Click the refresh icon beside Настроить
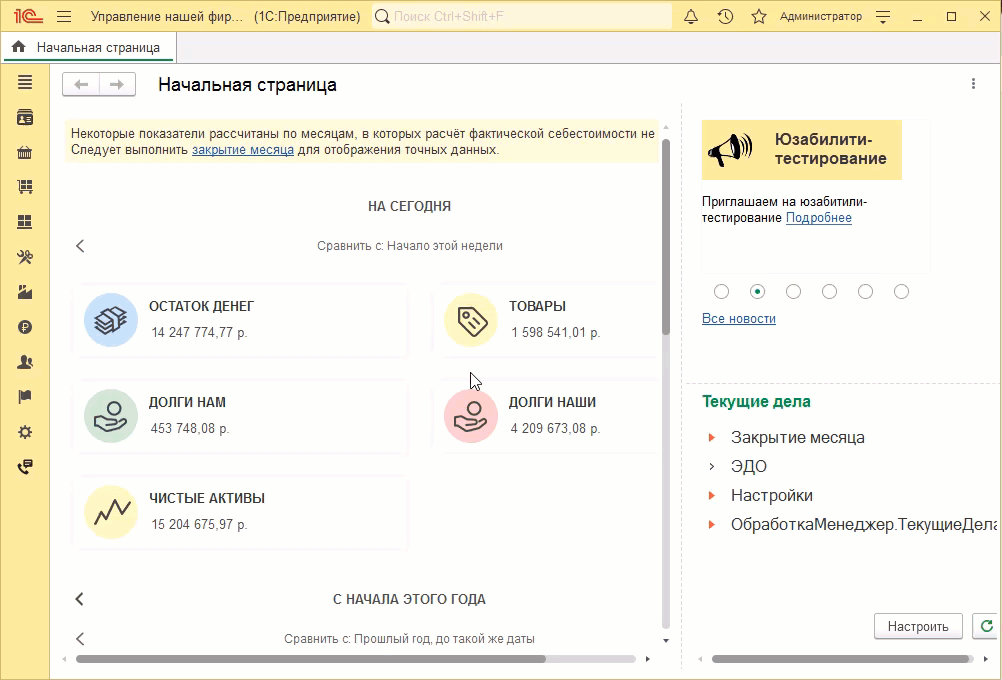This screenshot has width=1002, height=680. pos(988,626)
